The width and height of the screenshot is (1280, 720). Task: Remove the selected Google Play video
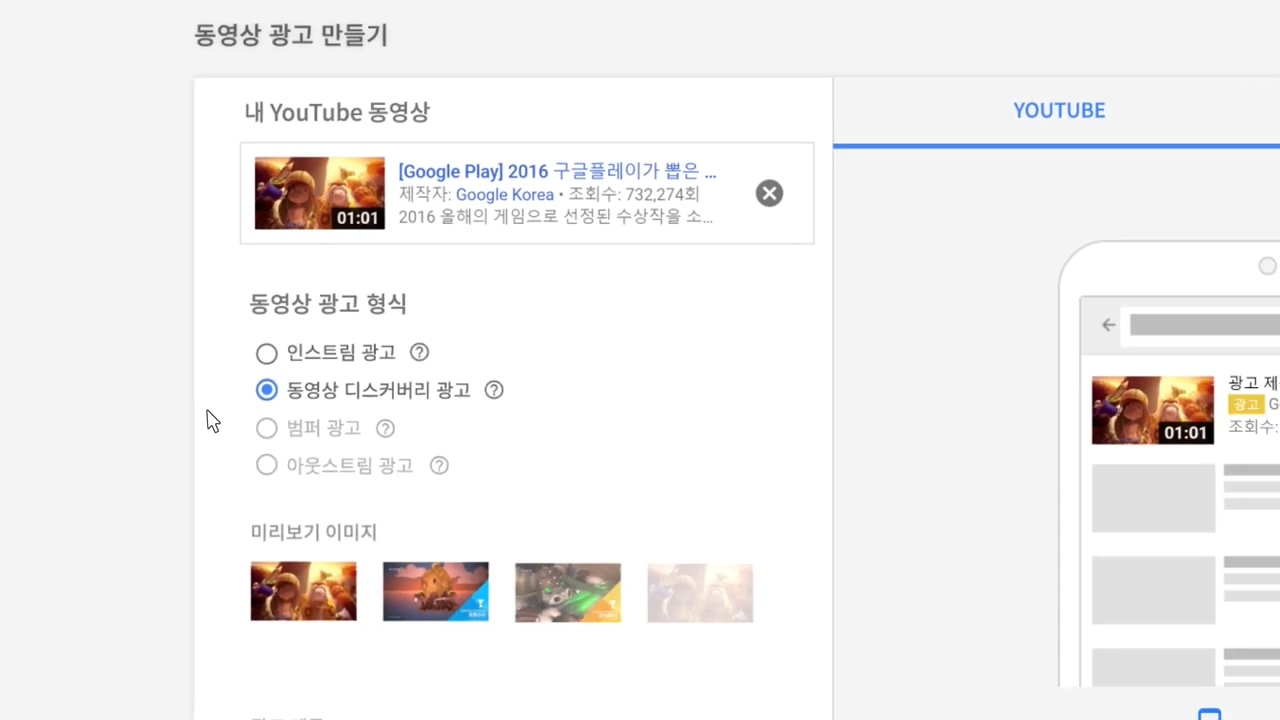[x=769, y=193]
